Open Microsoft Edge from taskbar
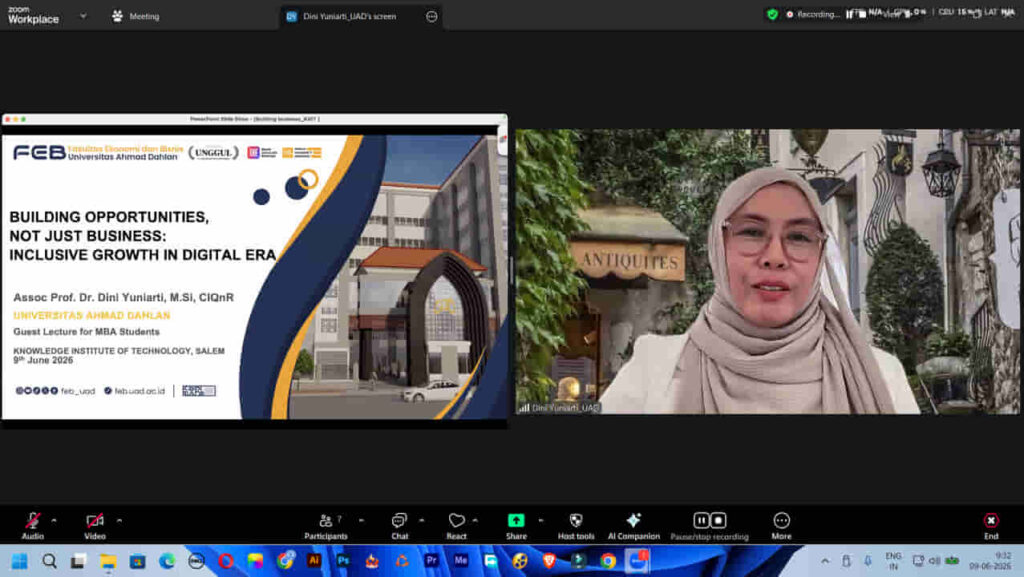This screenshot has height=577, width=1024. coord(167,561)
